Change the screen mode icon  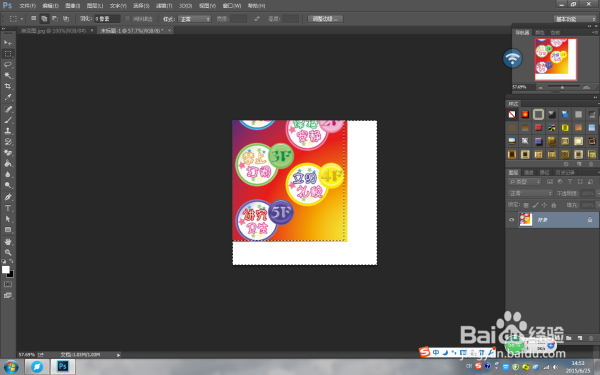tap(8, 295)
